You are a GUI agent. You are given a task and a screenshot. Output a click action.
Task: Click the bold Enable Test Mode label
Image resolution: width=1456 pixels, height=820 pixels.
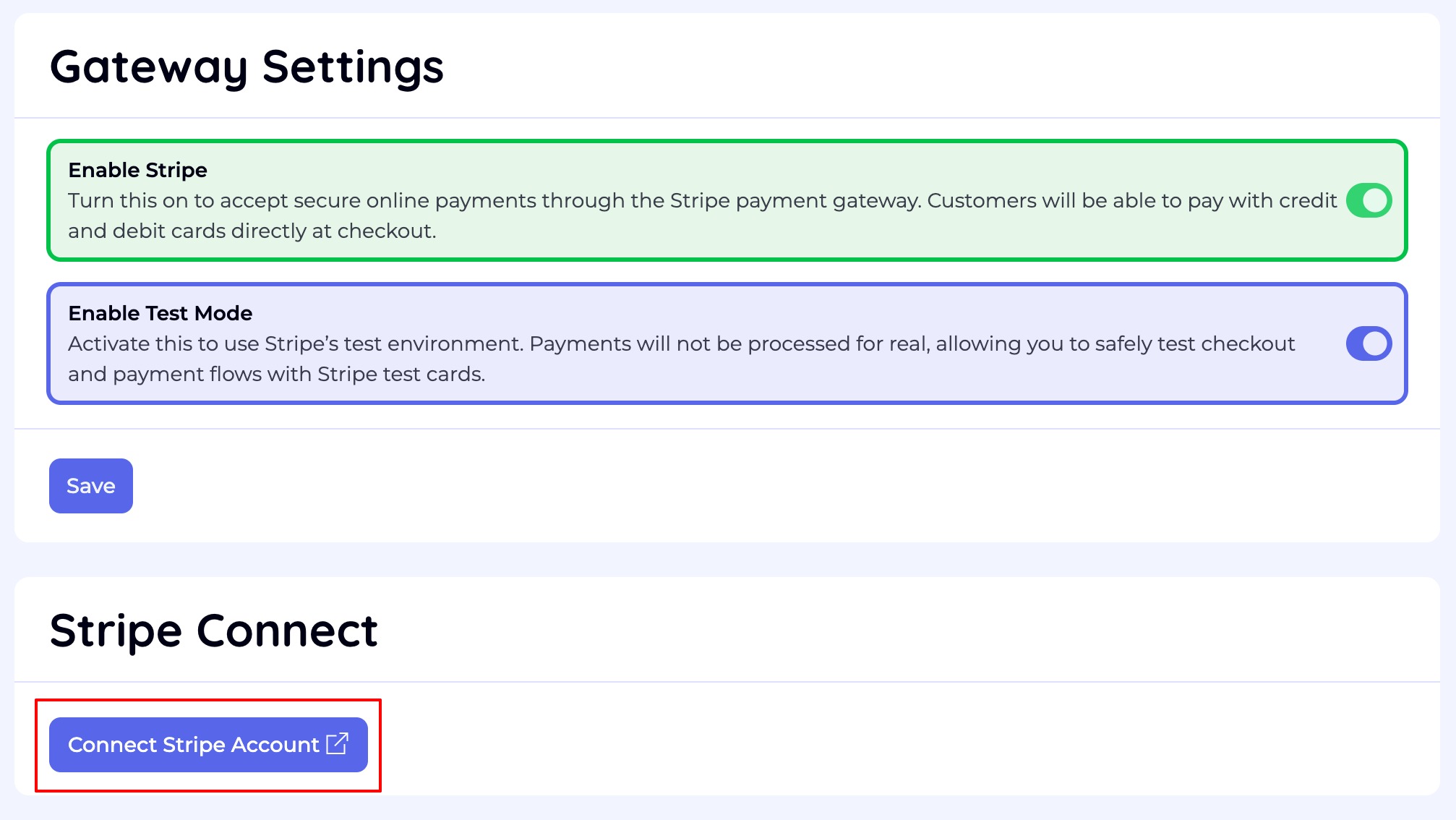(160, 313)
